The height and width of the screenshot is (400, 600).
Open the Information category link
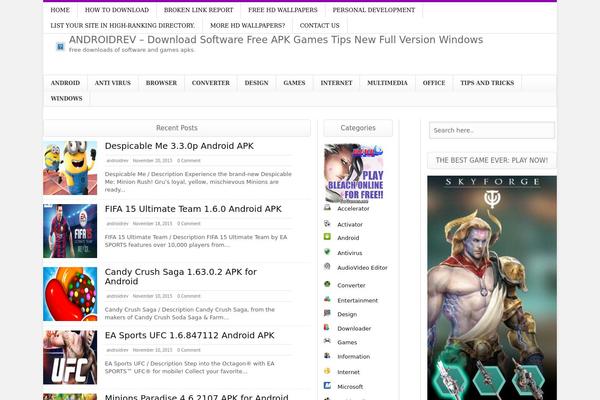[354, 356]
